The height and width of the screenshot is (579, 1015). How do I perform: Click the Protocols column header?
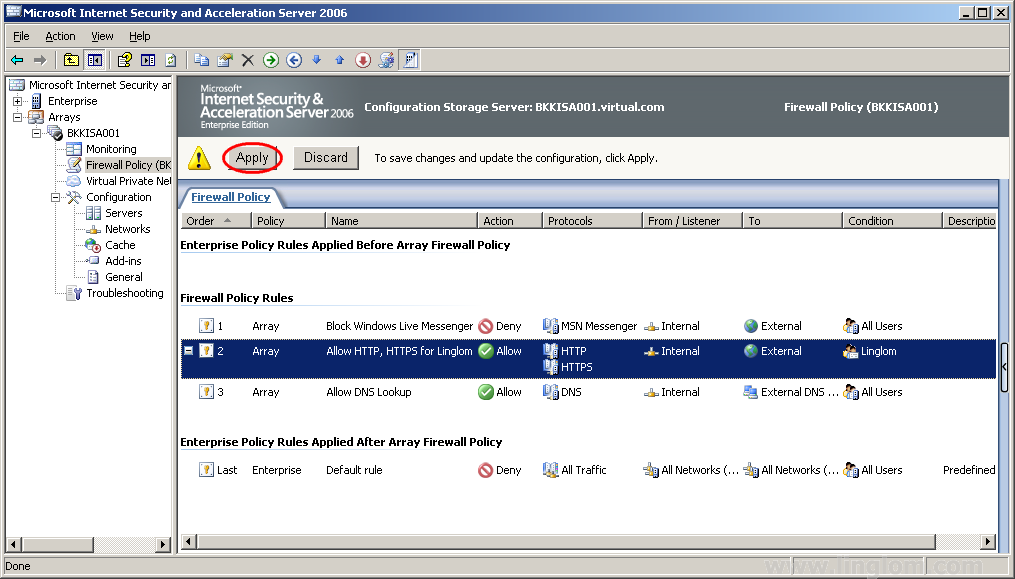tap(592, 221)
